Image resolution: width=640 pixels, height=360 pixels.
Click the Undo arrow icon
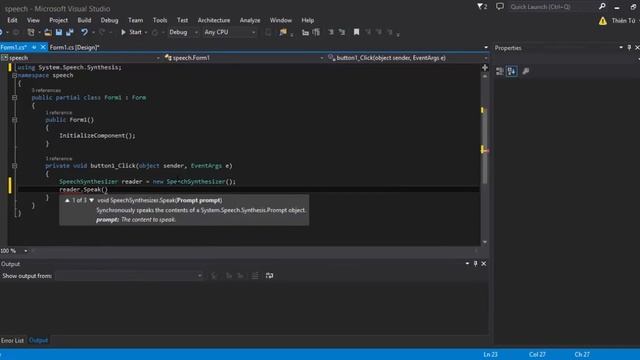[84, 32]
